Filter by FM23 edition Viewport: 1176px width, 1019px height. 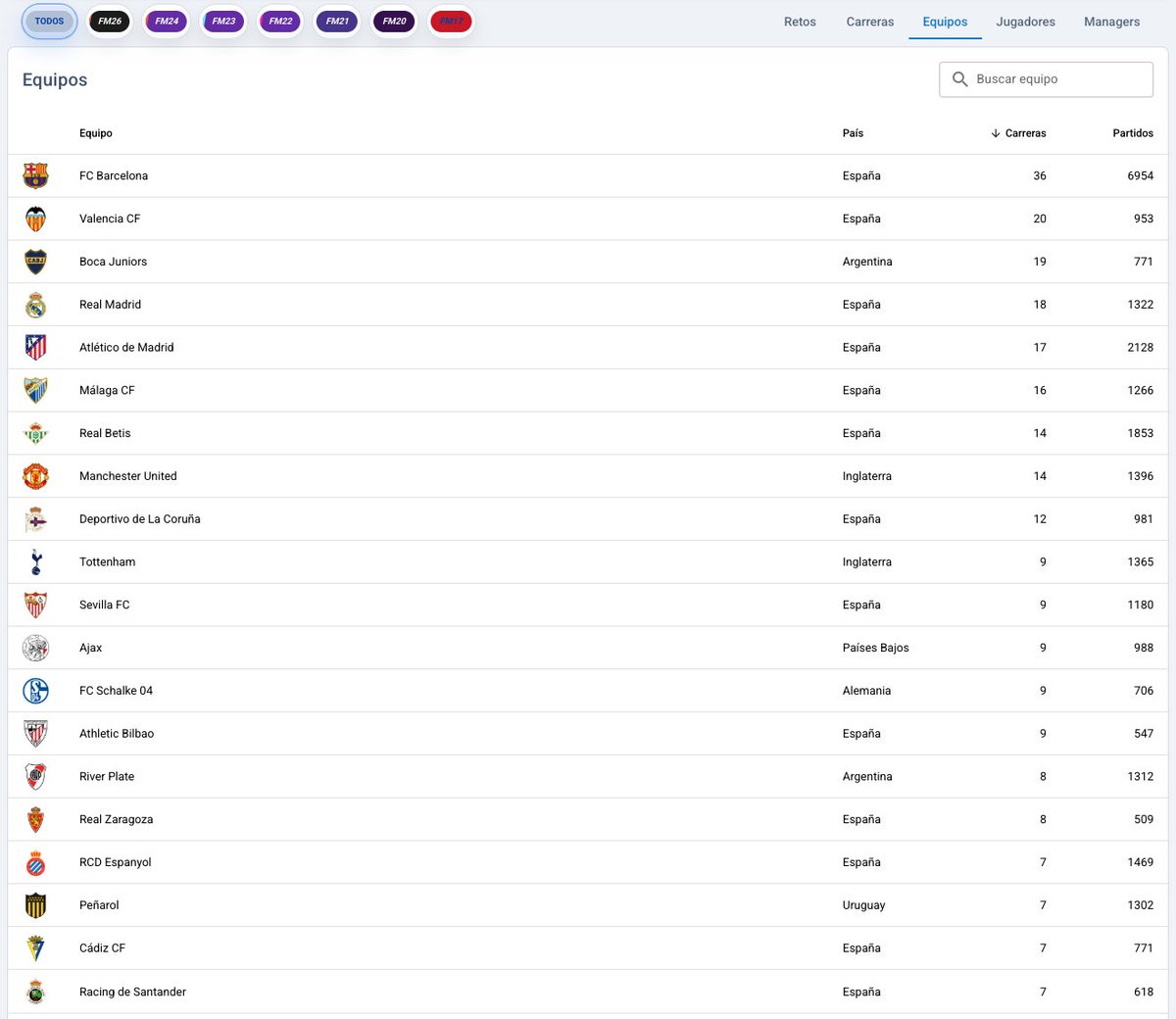click(x=223, y=21)
